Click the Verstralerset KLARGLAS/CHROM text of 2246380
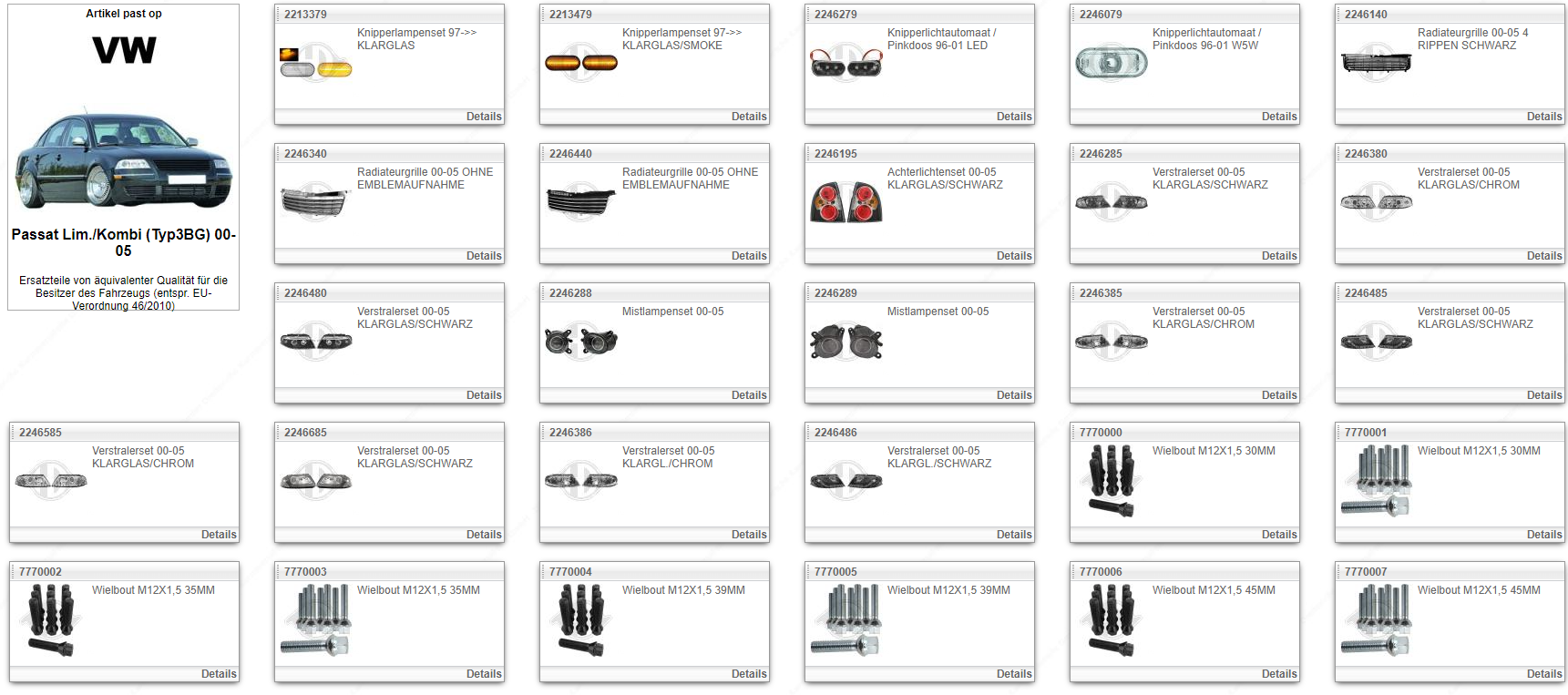Image resolution: width=1568 pixels, height=695 pixels. click(x=1468, y=179)
